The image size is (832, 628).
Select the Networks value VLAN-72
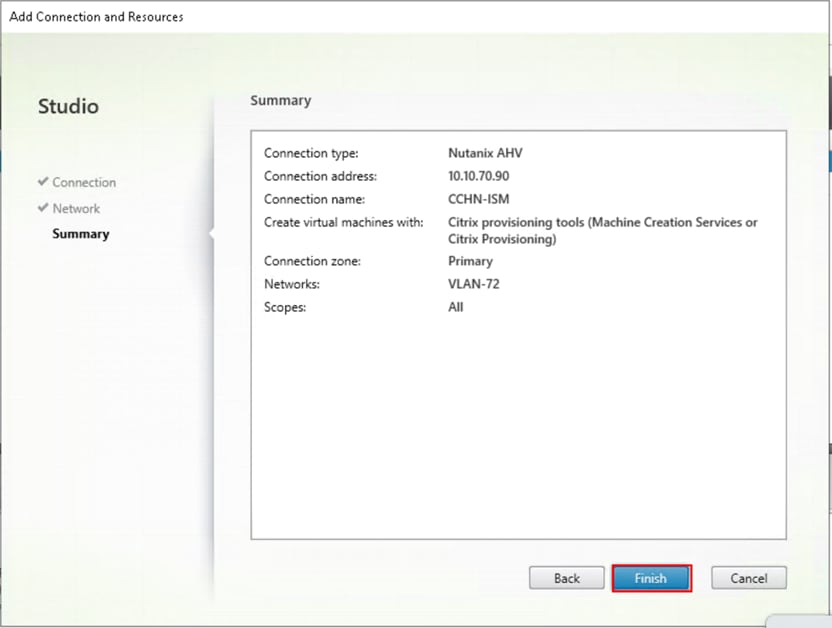click(473, 284)
